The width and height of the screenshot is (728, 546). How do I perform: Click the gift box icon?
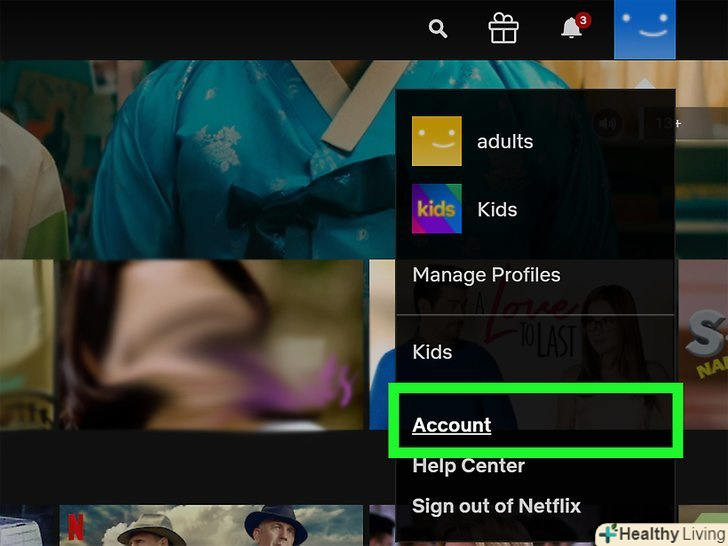503,28
